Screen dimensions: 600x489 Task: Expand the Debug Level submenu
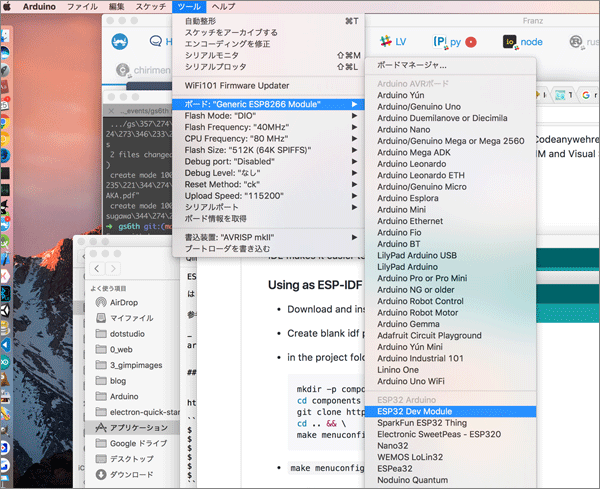268,173
